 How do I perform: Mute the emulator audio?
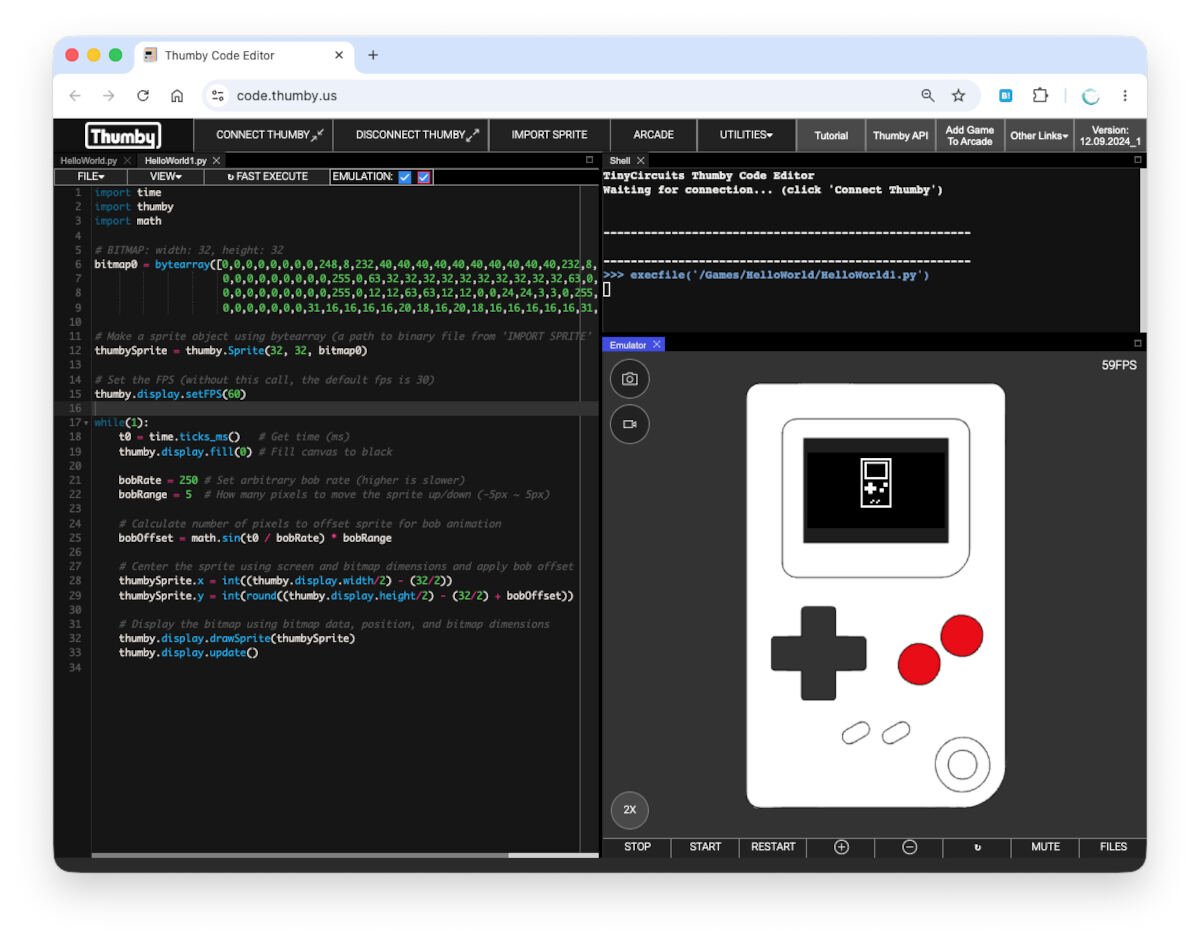click(1045, 847)
